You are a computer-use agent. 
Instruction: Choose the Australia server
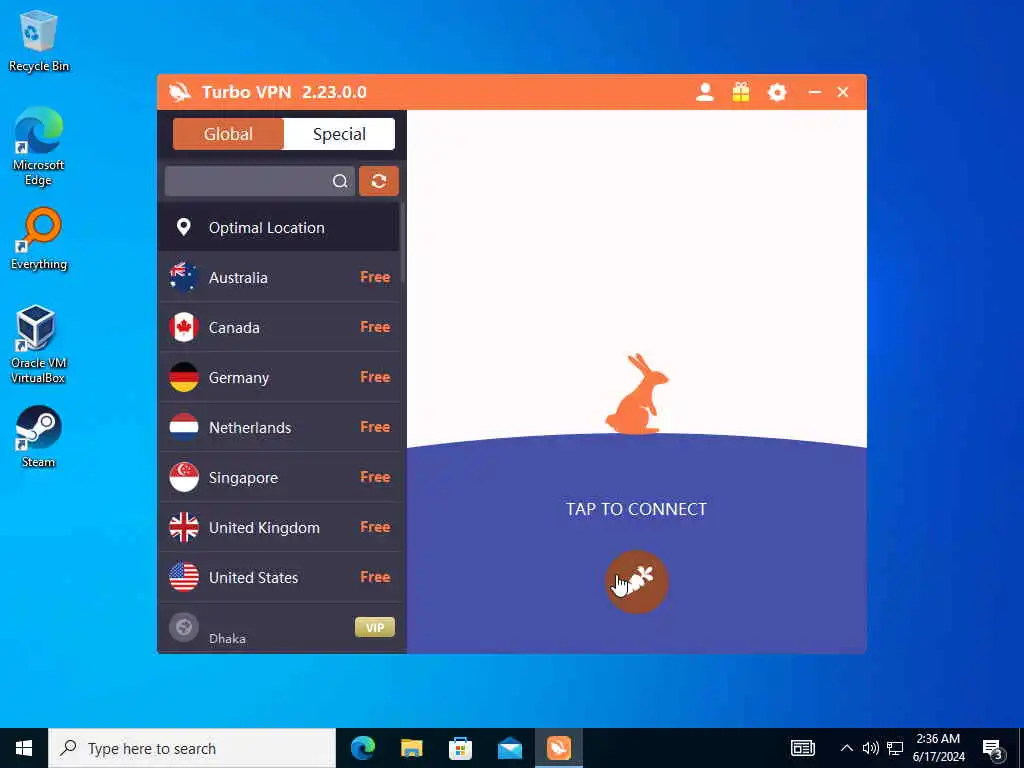coord(278,277)
